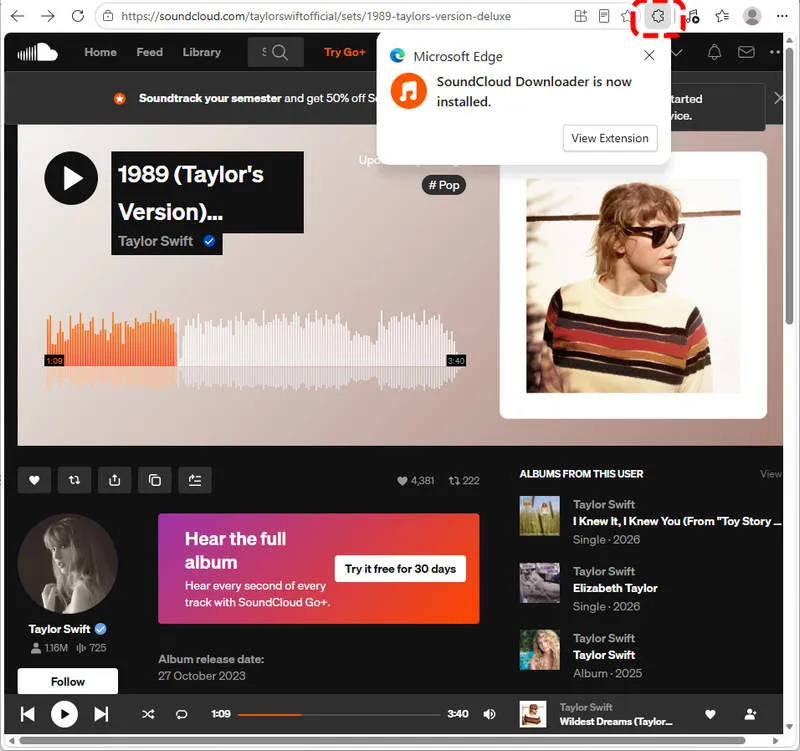
Task: Open the Taylor Swift artist link in title
Action: pyautogui.click(x=156, y=241)
